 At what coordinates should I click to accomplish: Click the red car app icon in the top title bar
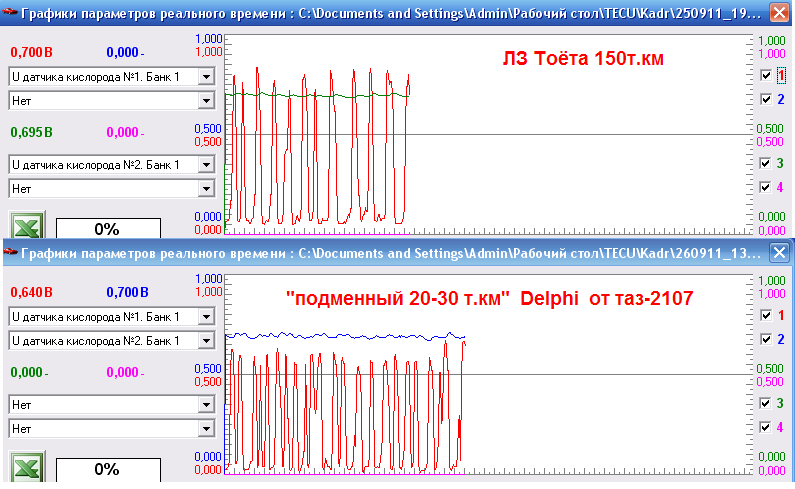click(11, 12)
